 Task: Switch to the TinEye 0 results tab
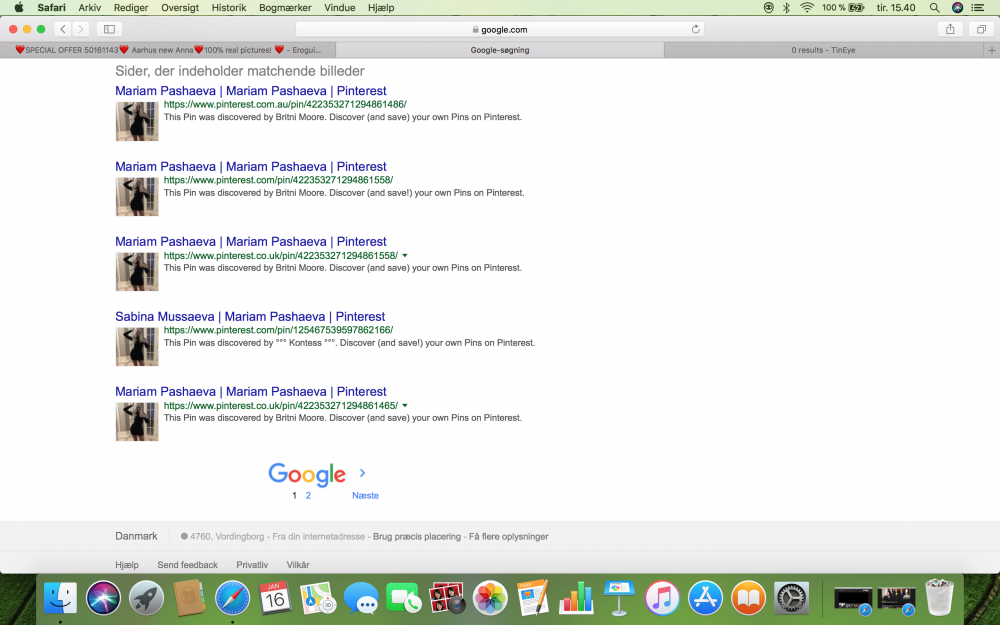coord(823,50)
